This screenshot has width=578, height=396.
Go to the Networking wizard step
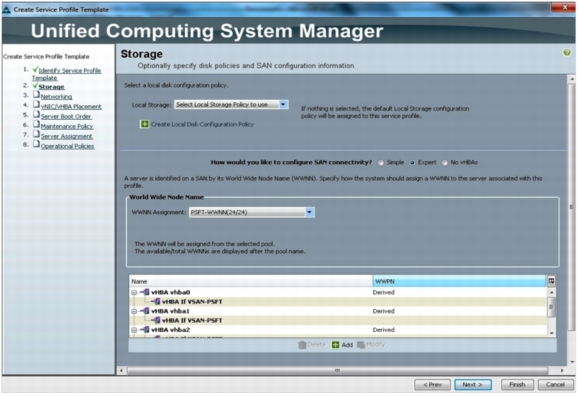(x=56, y=97)
